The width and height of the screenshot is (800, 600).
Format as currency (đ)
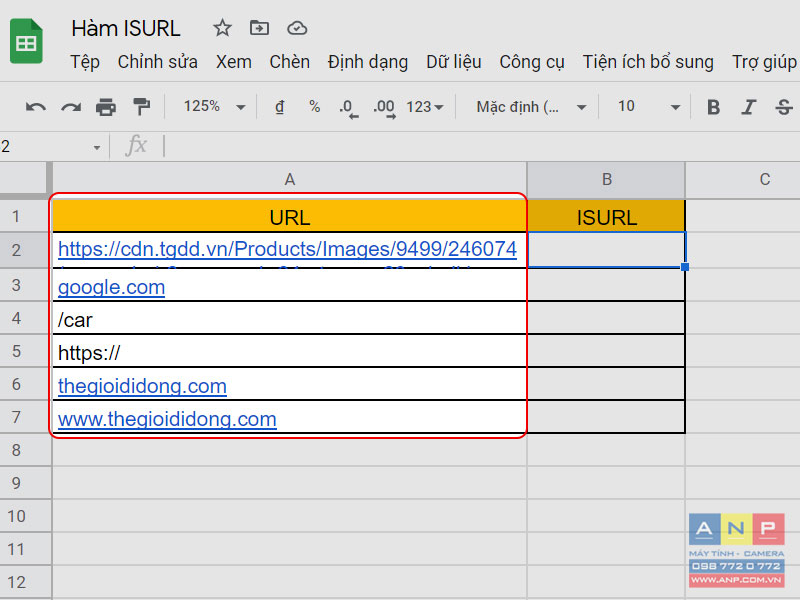[280, 107]
